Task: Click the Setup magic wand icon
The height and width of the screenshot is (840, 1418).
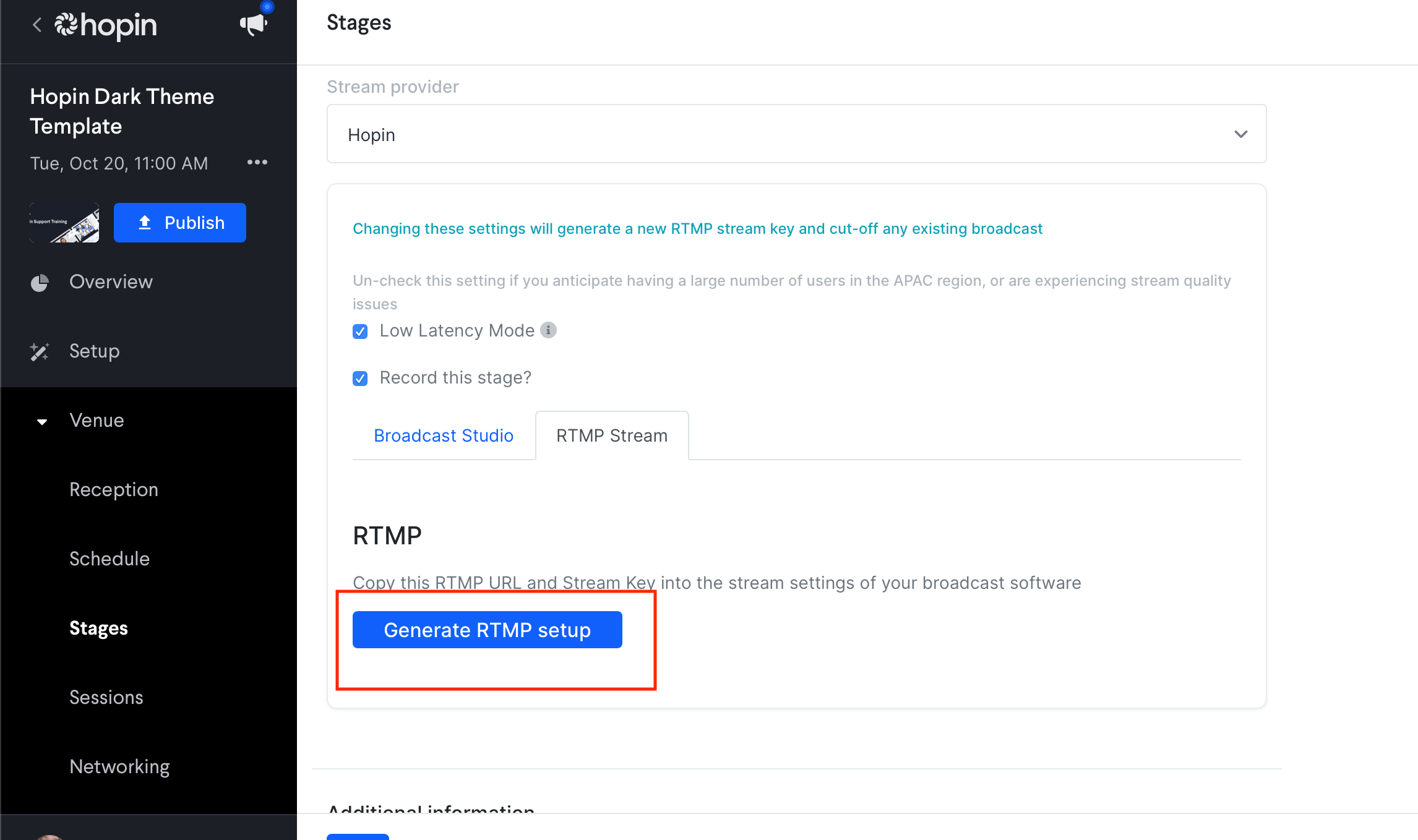Action: click(x=40, y=351)
